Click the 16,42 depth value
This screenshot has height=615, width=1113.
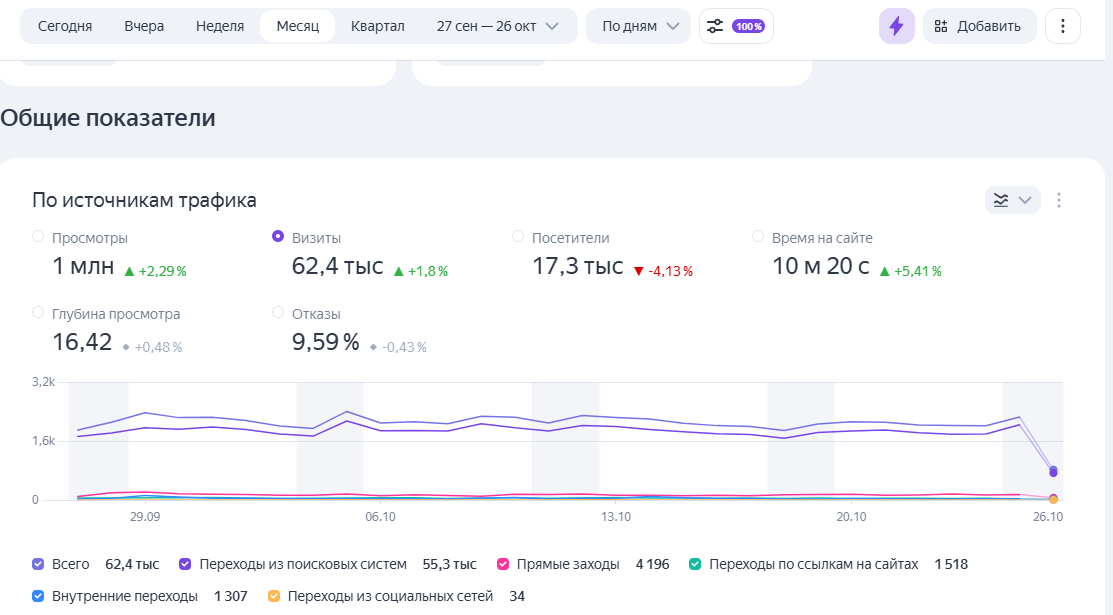82,342
